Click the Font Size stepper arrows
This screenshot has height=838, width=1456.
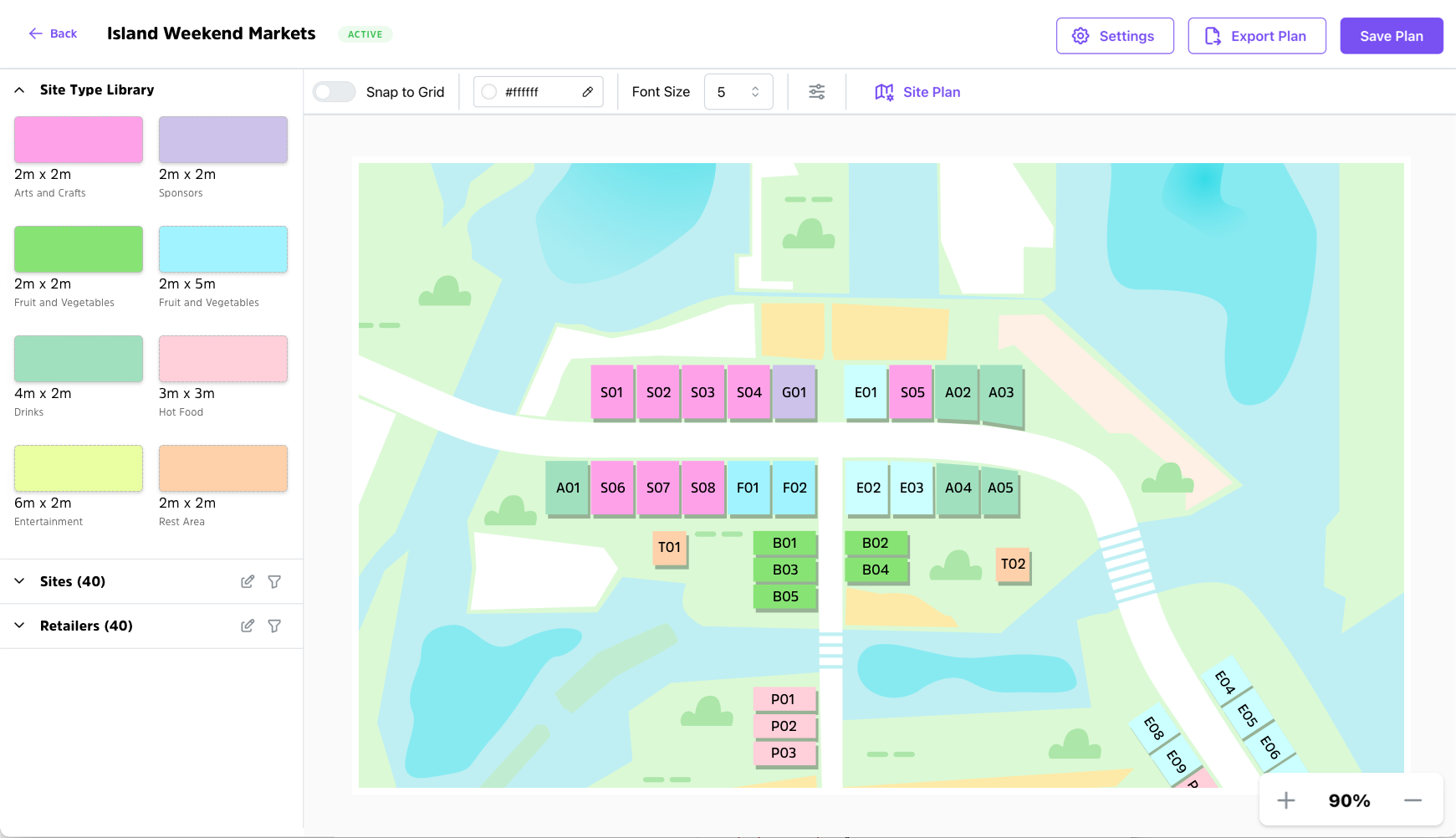755,92
